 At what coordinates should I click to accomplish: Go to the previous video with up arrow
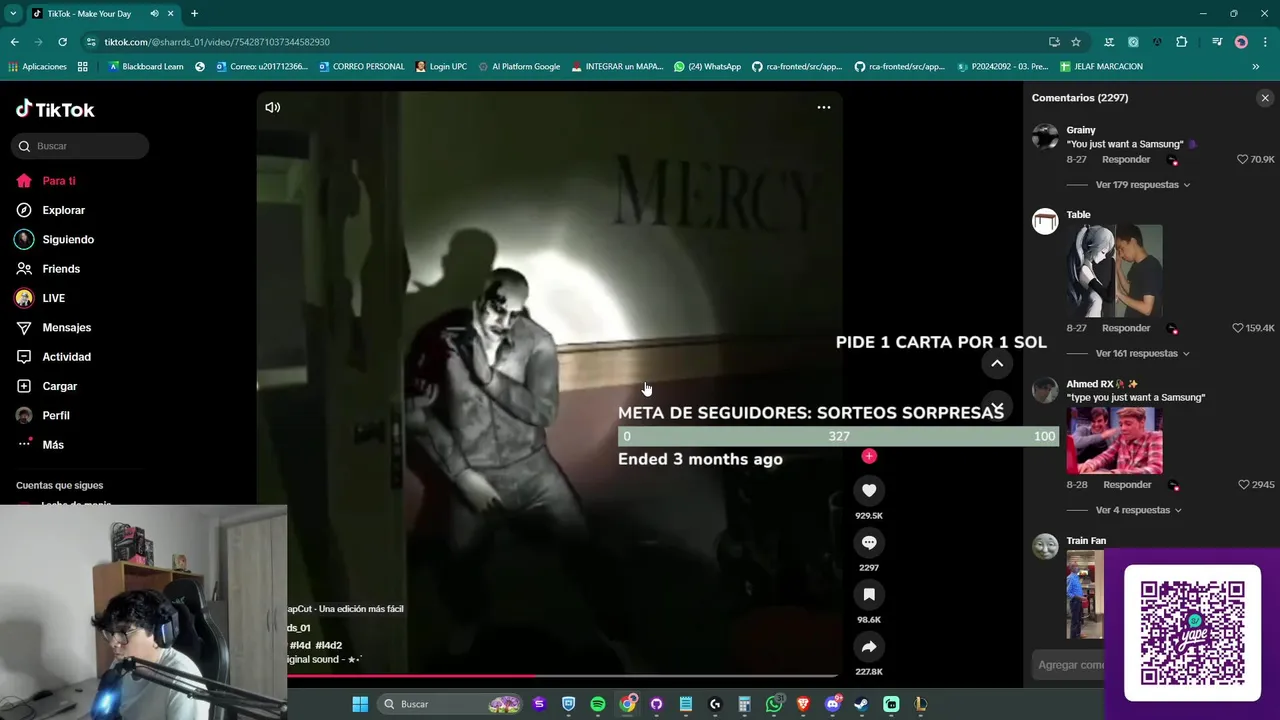(997, 364)
